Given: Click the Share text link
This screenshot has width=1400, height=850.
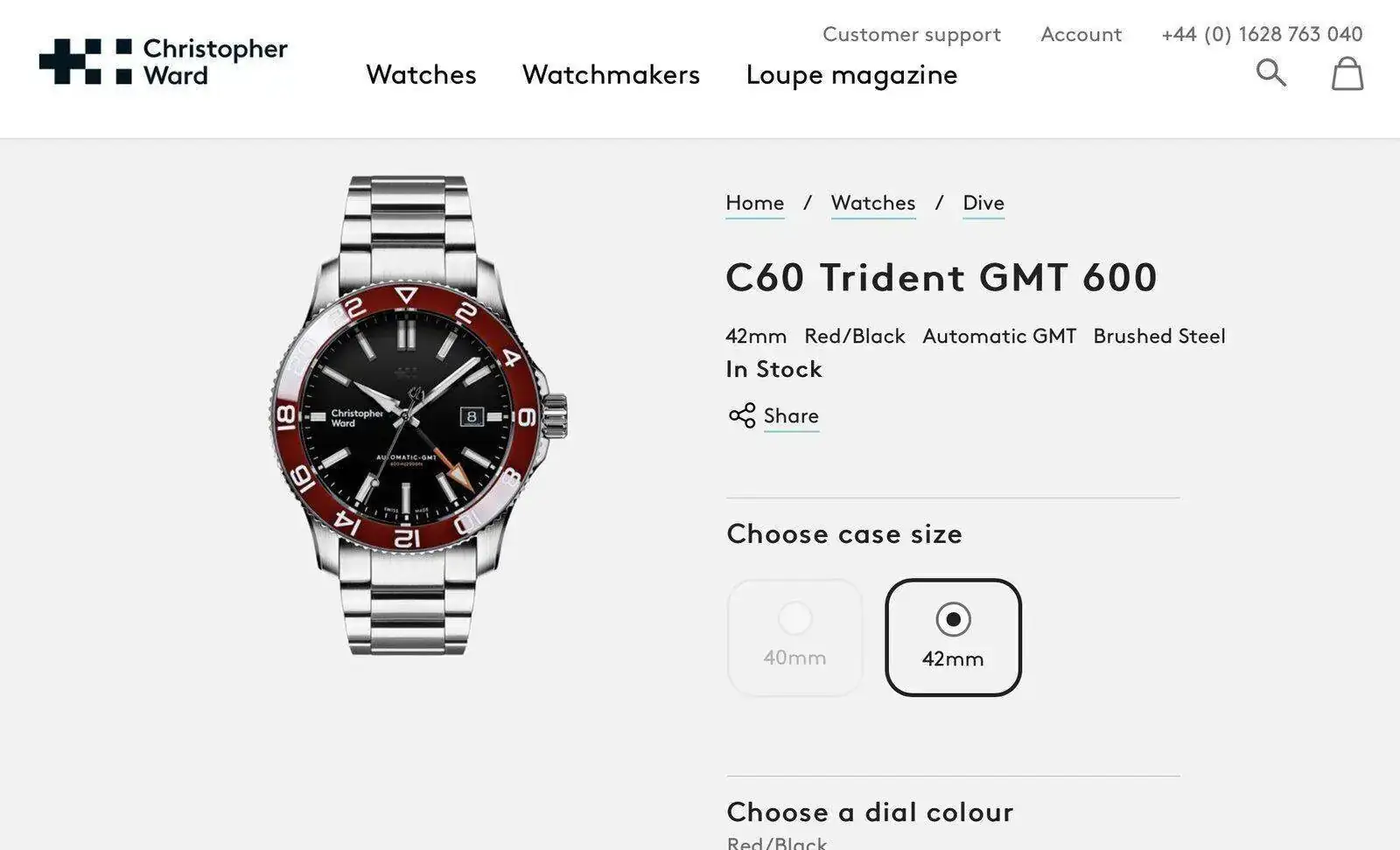Looking at the screenshot, I should (x=791, y=416).
